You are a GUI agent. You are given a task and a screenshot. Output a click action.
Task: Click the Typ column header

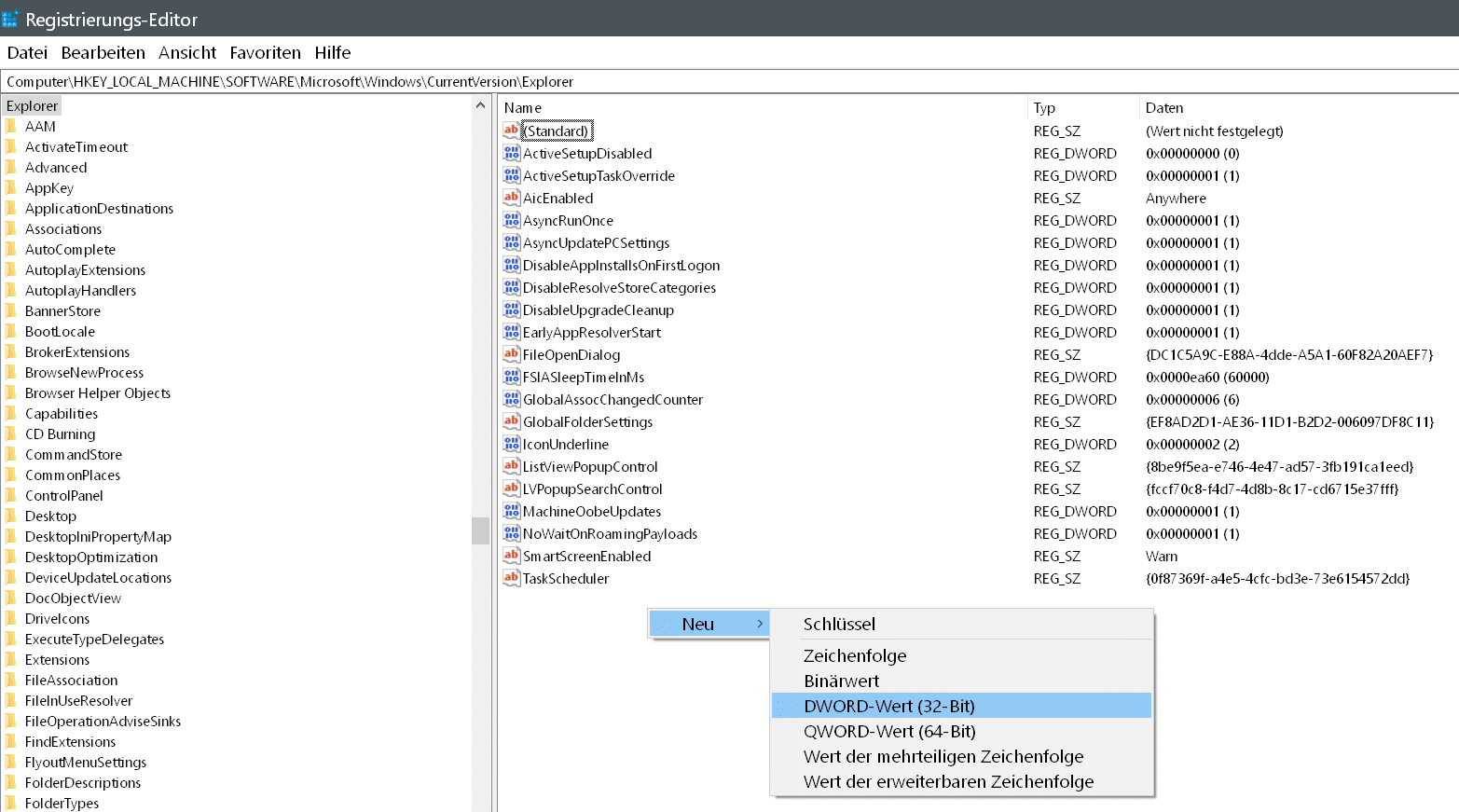point(1044,108)
